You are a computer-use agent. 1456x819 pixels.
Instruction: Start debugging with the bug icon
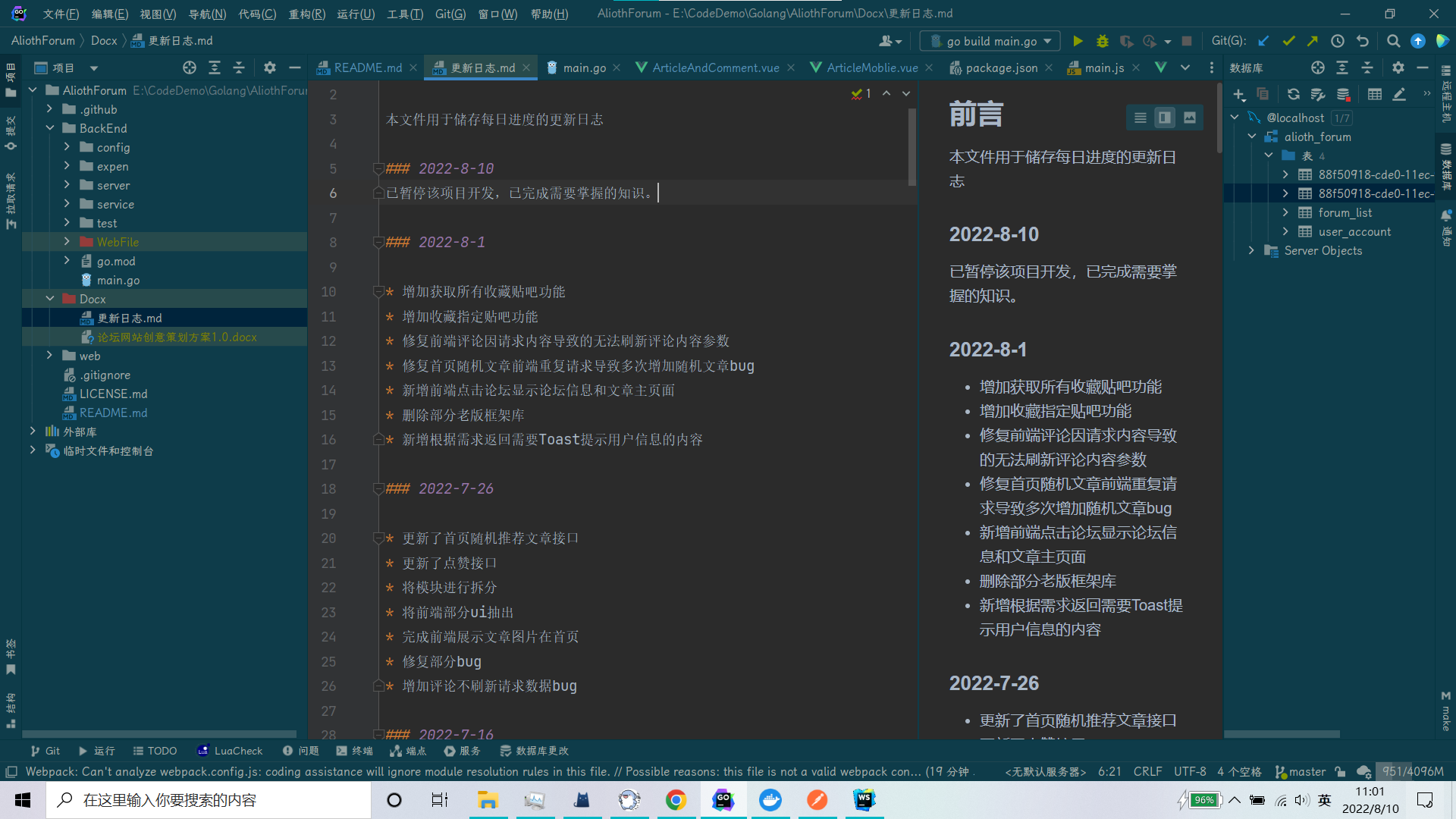click(x=1102, y=41)
